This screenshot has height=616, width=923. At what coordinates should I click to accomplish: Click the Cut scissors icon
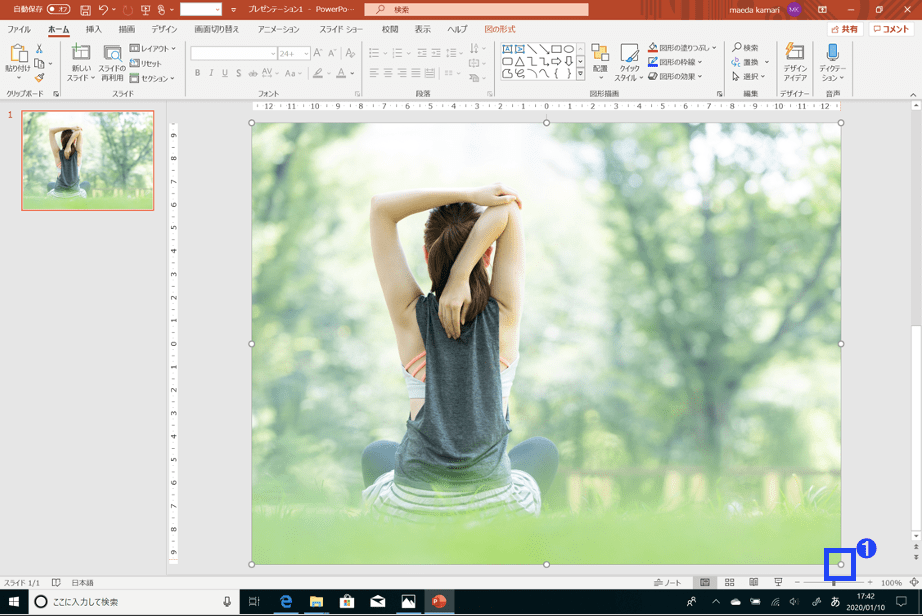click(39, 49)
